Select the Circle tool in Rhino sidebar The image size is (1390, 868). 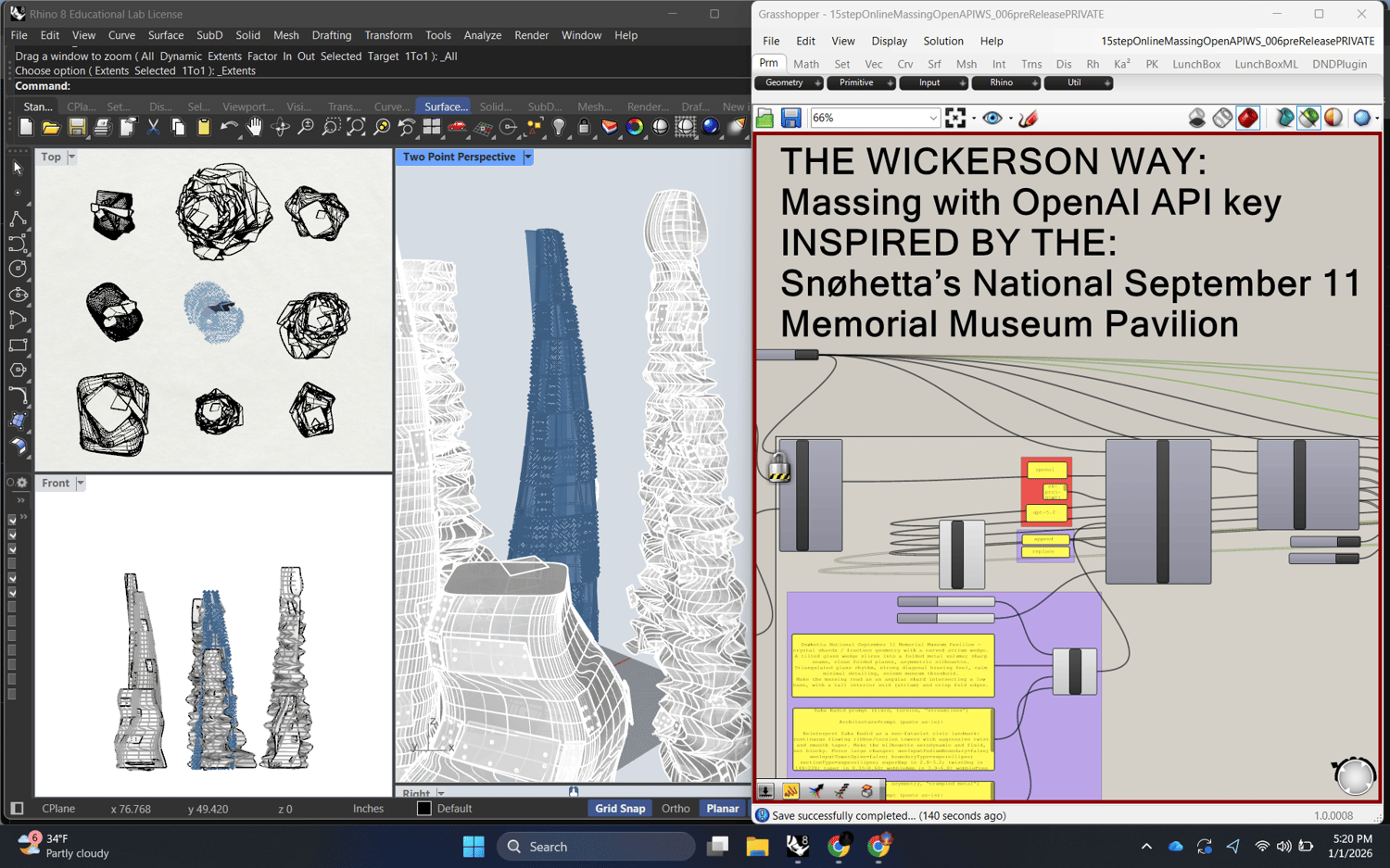click(18, 269)
